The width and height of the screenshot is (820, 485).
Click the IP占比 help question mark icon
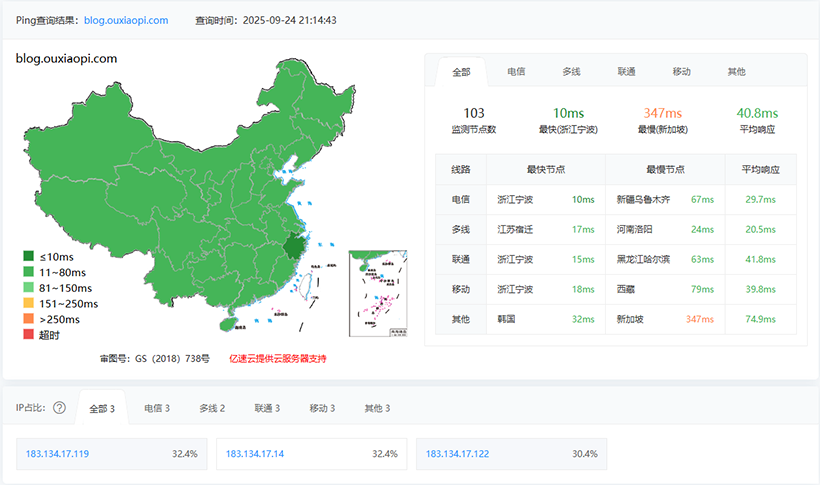[59, 408]
